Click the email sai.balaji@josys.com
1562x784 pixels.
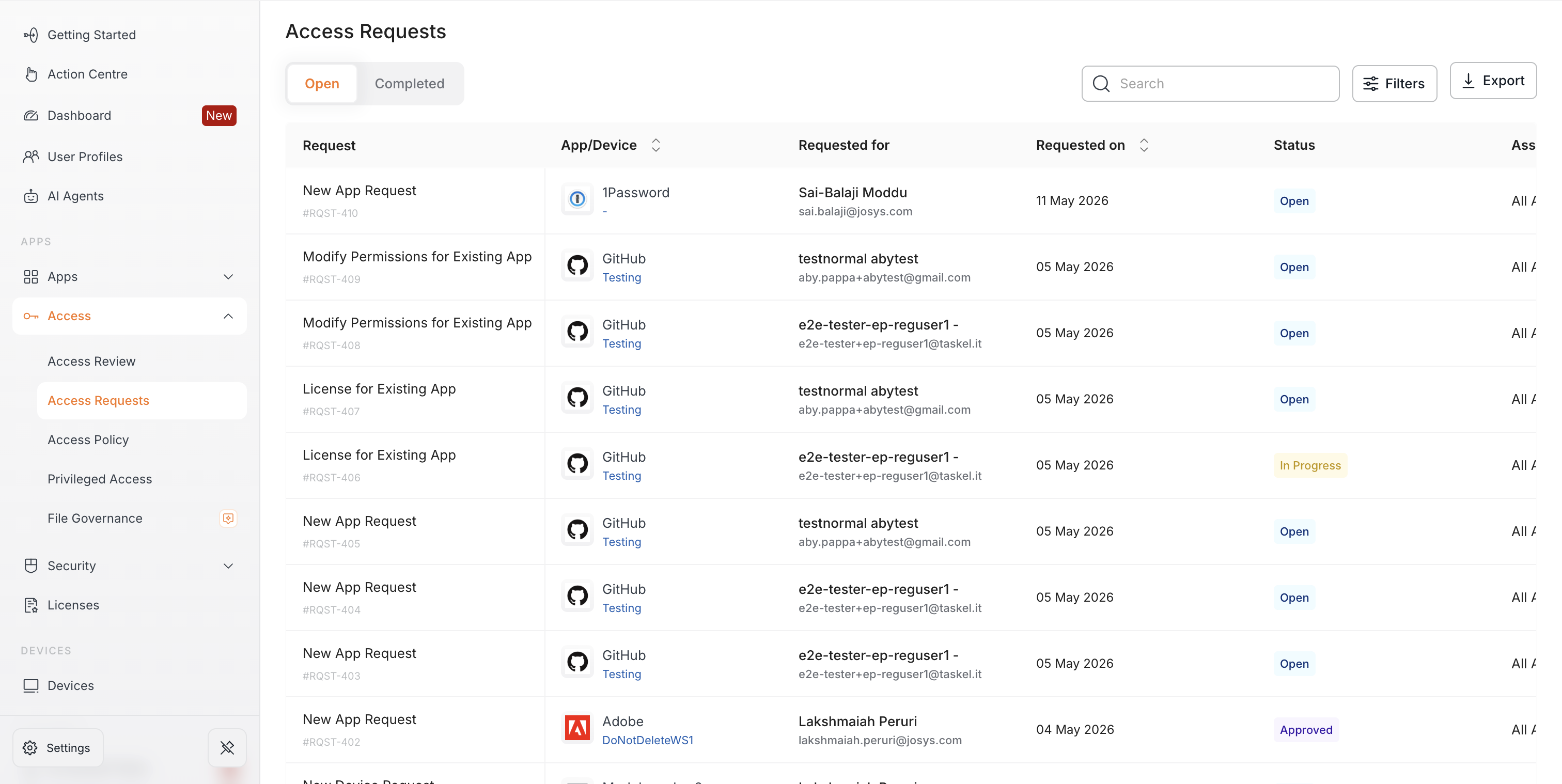pyautogui.click(x=855, y=212)
